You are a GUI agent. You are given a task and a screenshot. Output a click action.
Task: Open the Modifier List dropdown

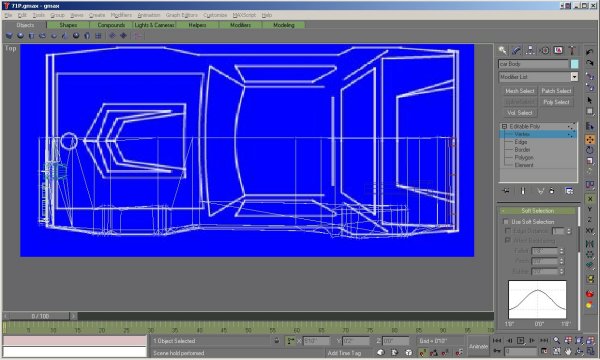point(538,77)
